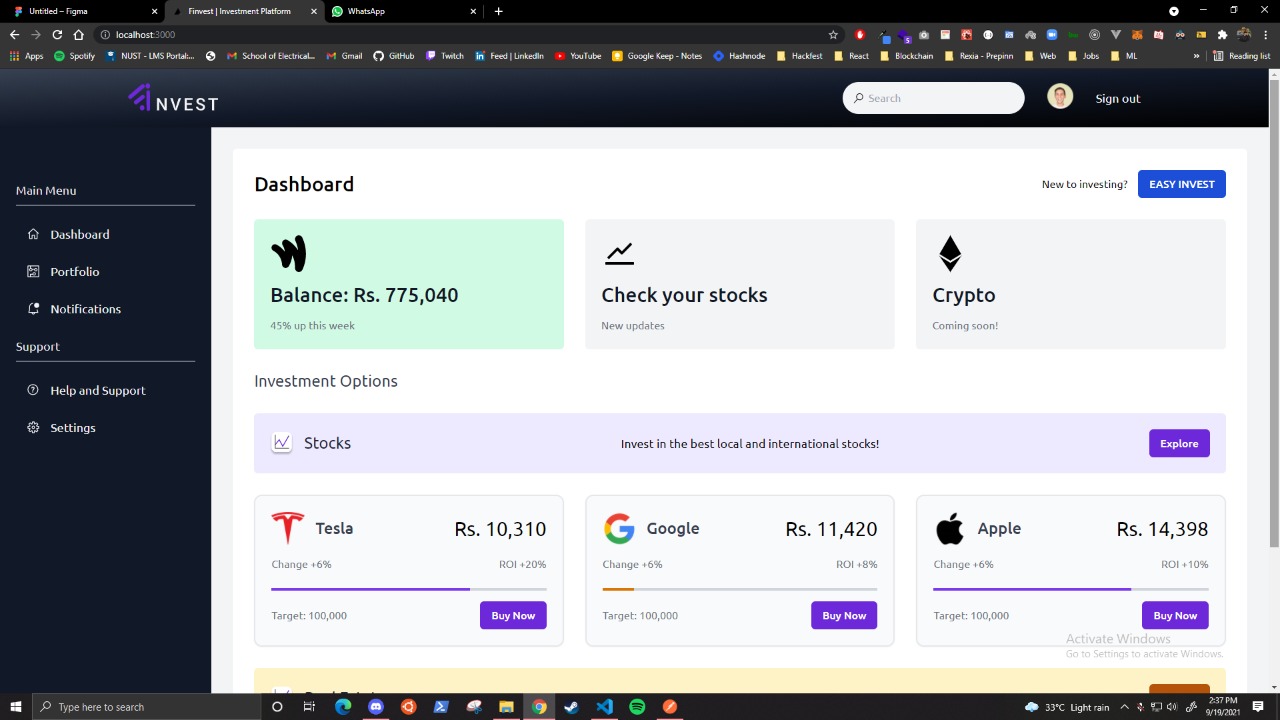The width and height of the screenshot is (1280, 720).
Task: Explore the Stocks investment options
Action: click(1179, 443)
